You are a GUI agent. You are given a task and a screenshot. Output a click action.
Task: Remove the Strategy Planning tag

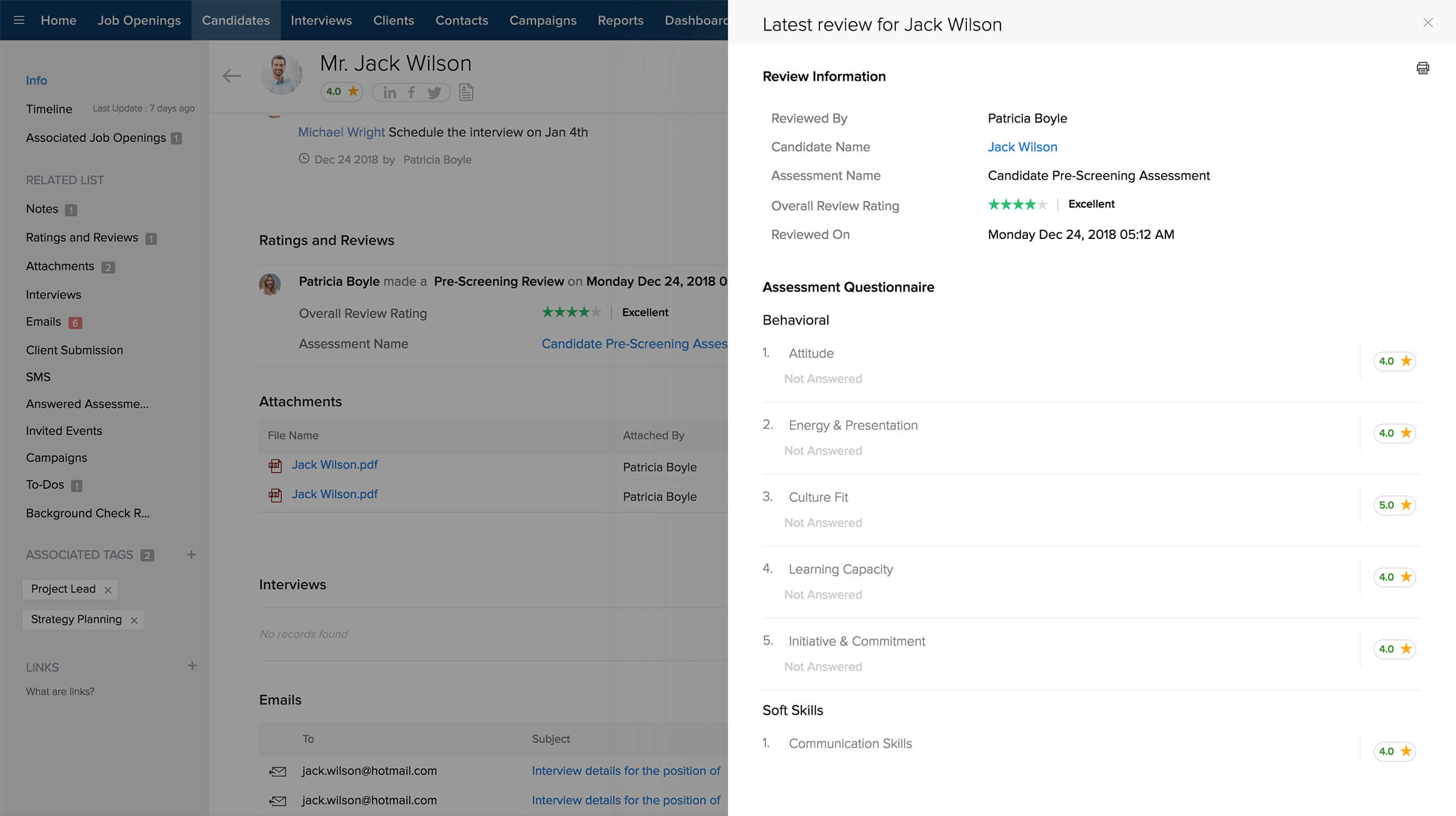tap(134, 621)
